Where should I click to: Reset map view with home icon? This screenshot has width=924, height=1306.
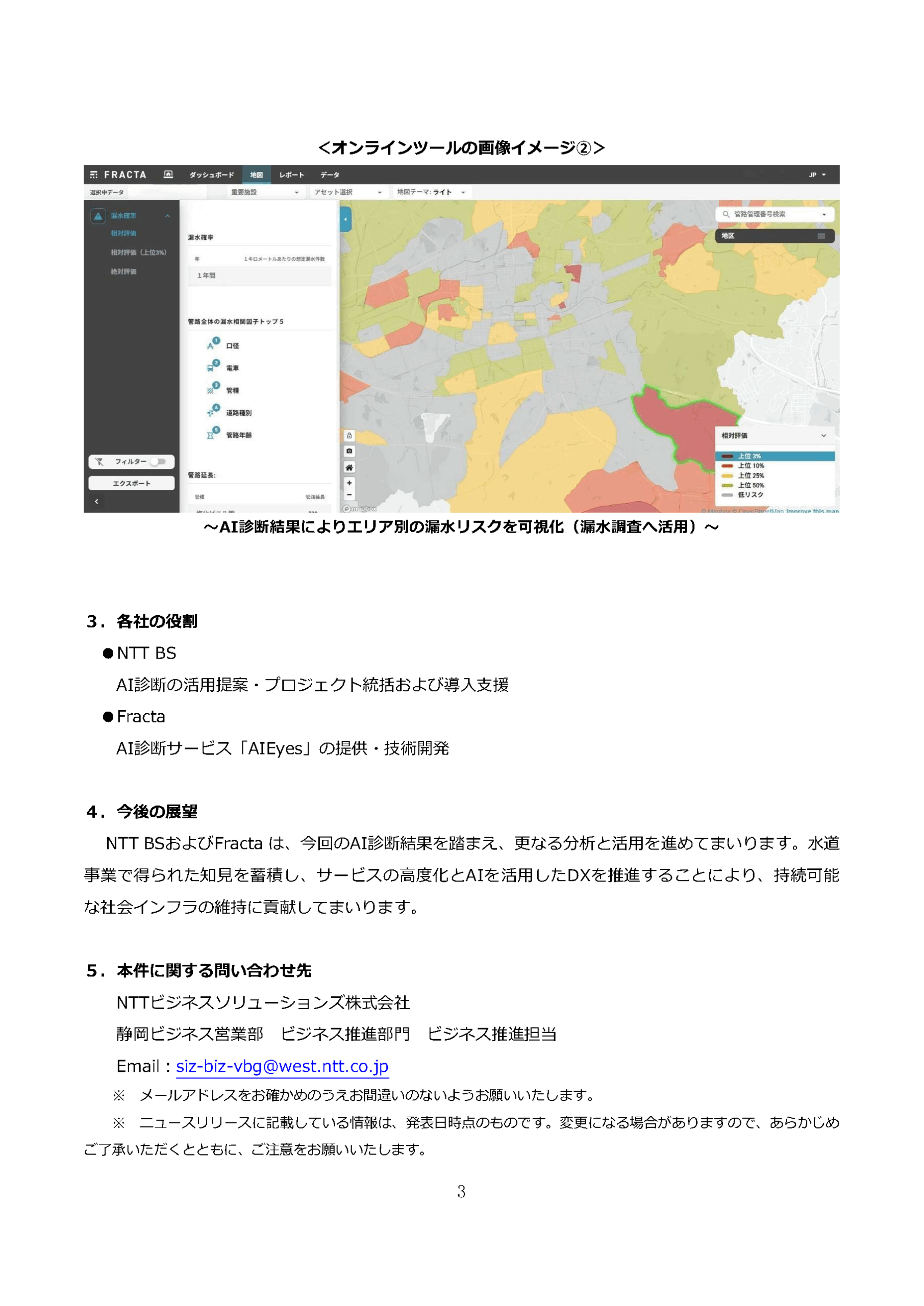click(349, 468)
